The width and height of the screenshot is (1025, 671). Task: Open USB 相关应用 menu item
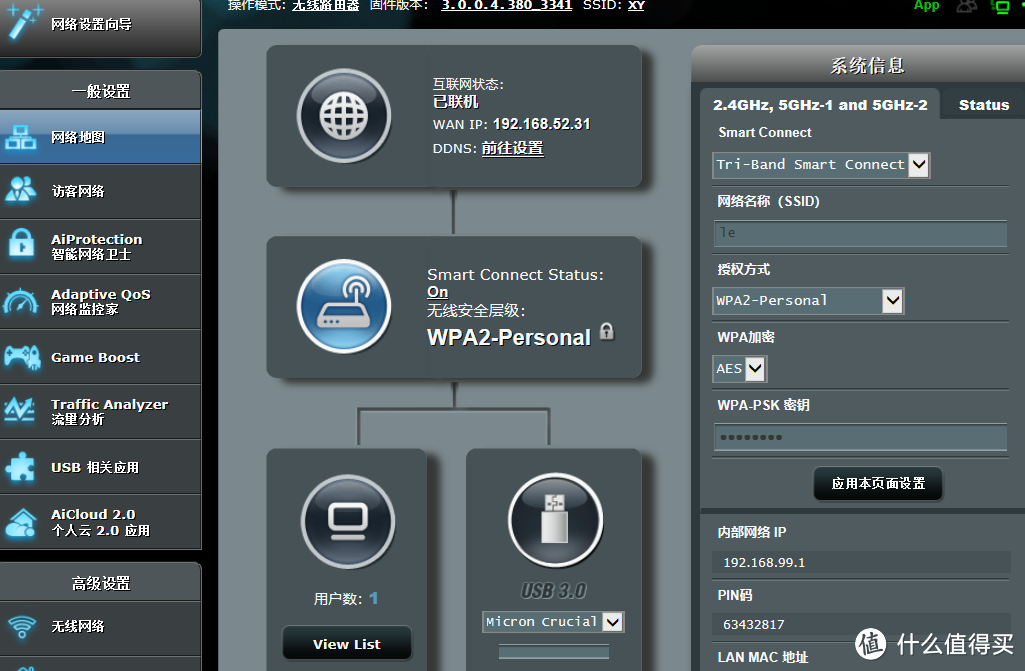click(x=101, y=467)
